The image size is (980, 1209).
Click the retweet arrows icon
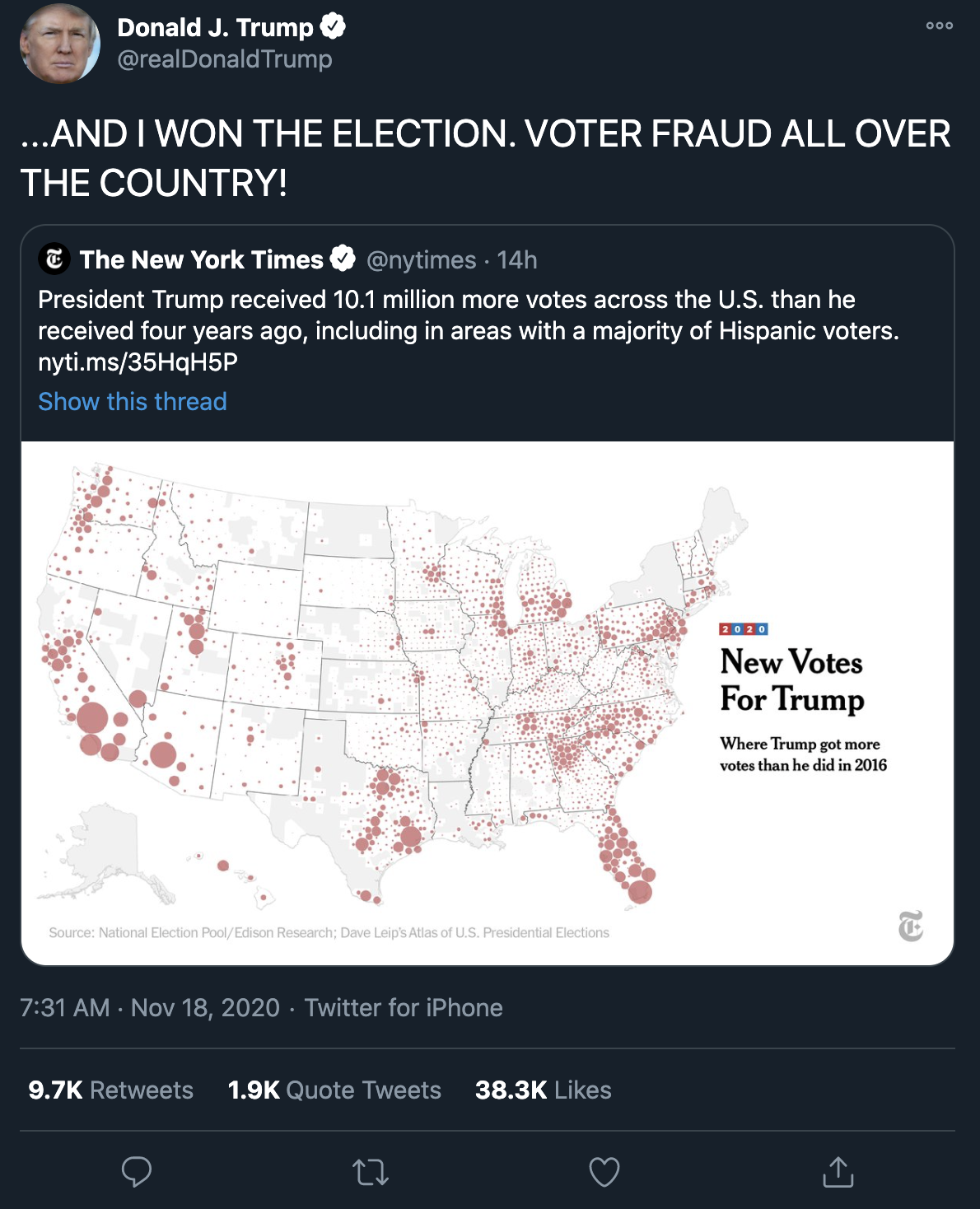tap(371, 1172)
